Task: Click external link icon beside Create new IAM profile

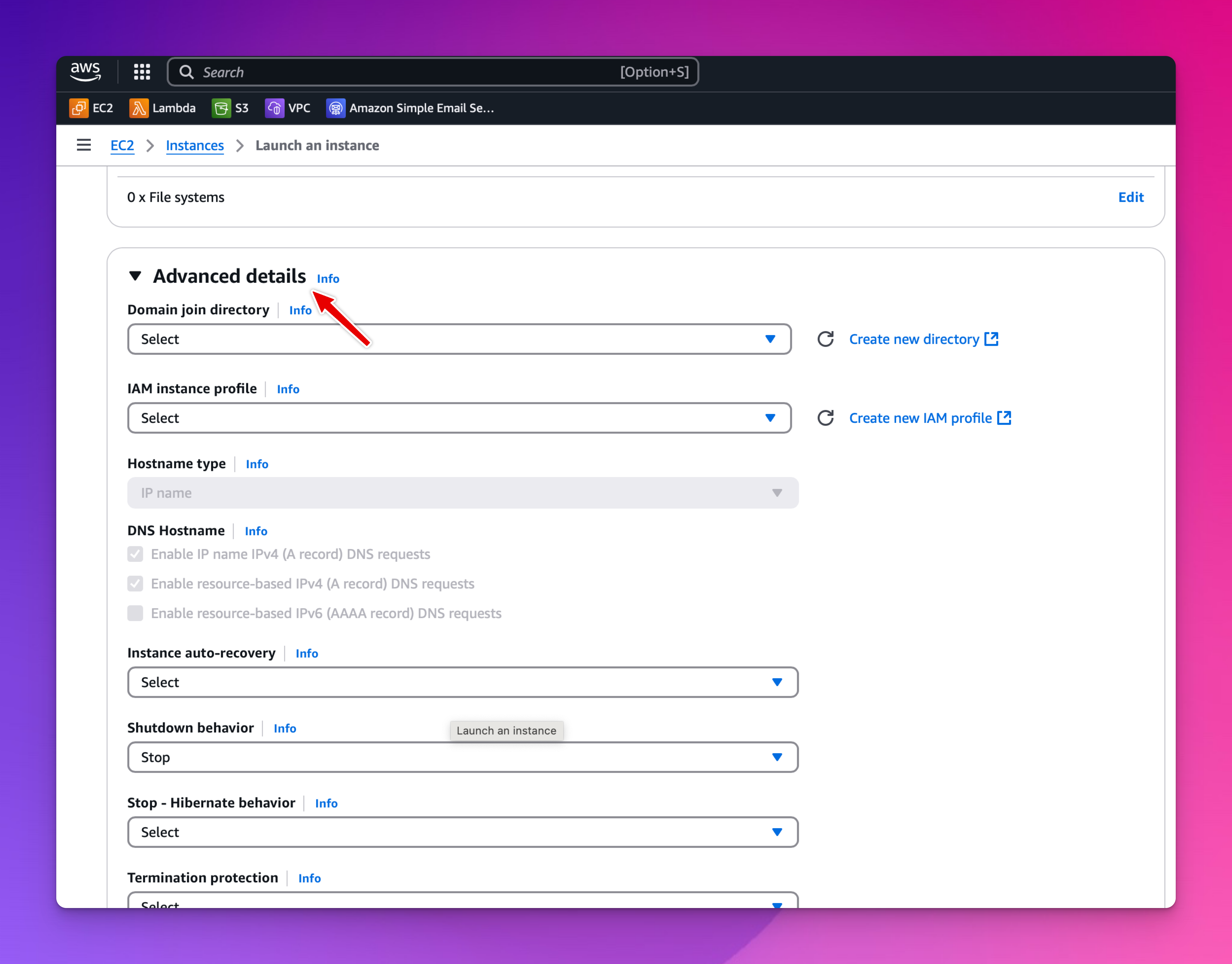Action: (1004, 418)
